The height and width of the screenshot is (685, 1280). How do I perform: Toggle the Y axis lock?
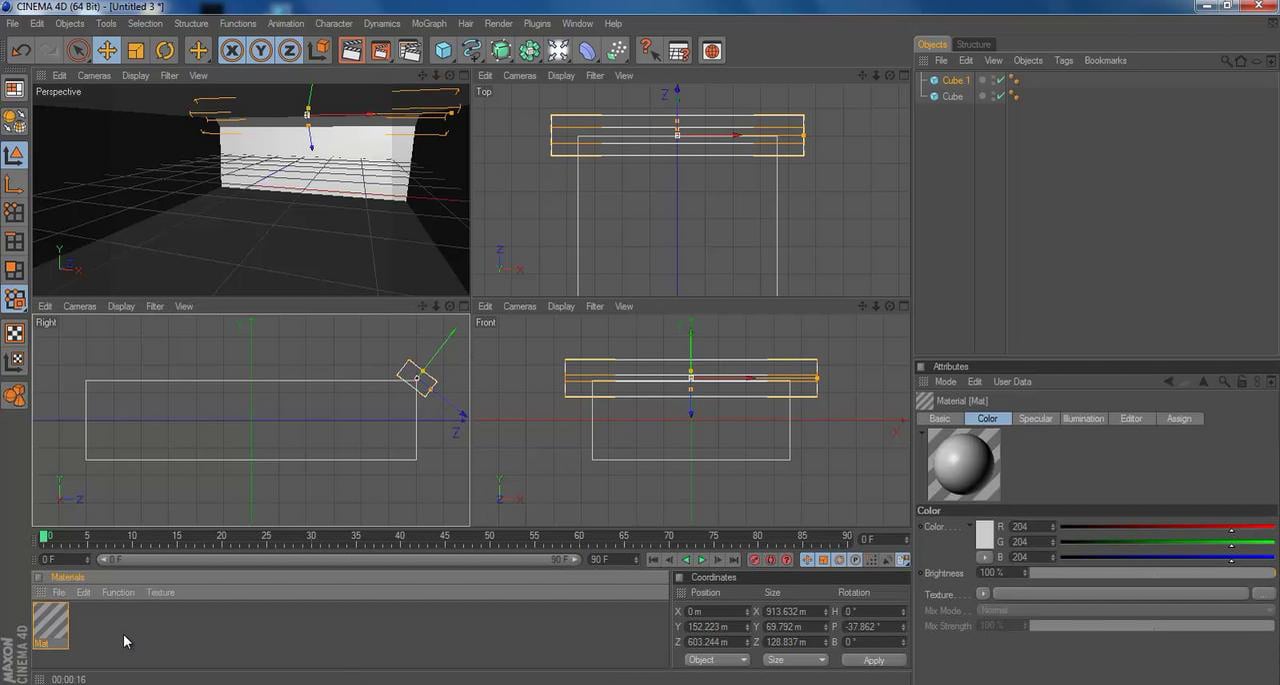pyautogui.click(x=261, y=50)
